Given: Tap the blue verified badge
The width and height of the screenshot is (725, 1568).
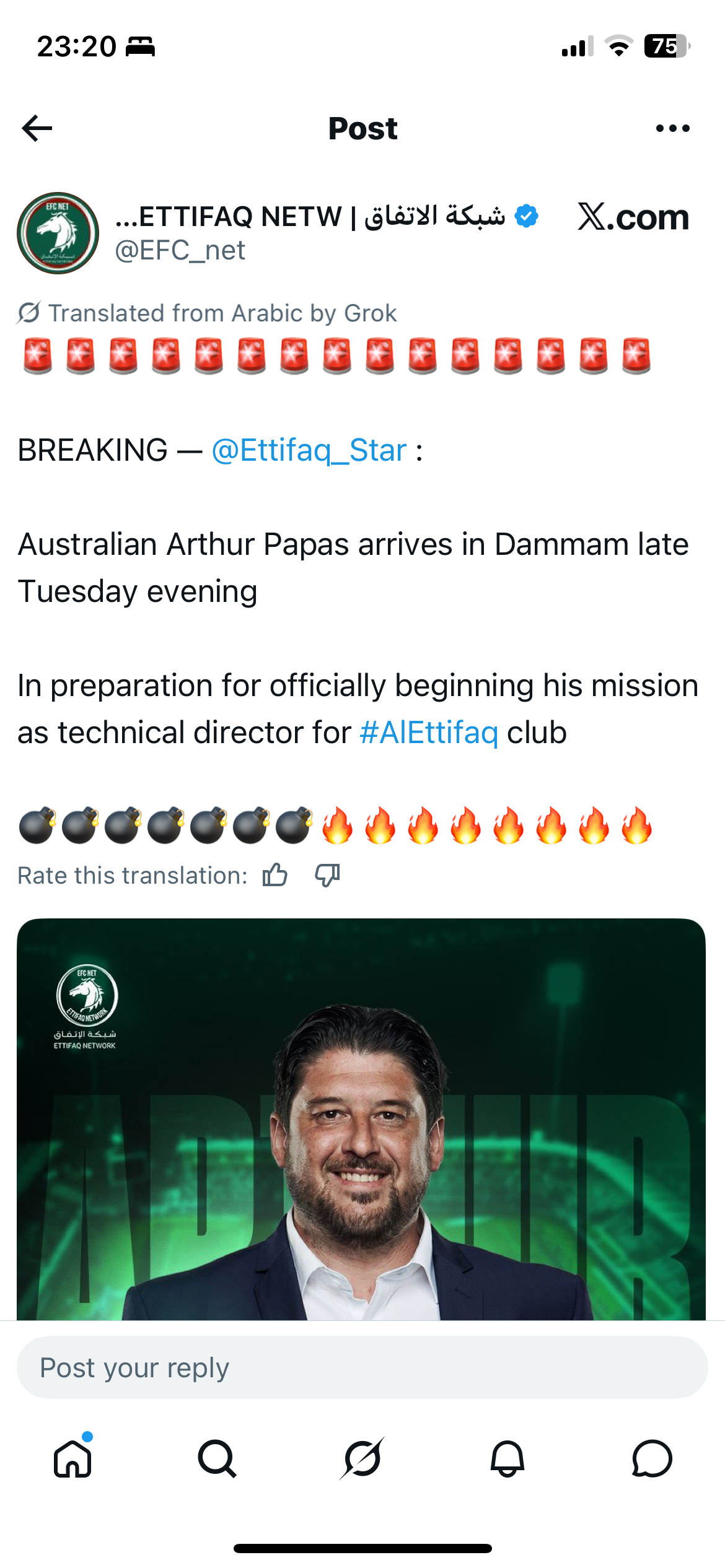Looking at the screenshot, I should (x=527, y=216).
